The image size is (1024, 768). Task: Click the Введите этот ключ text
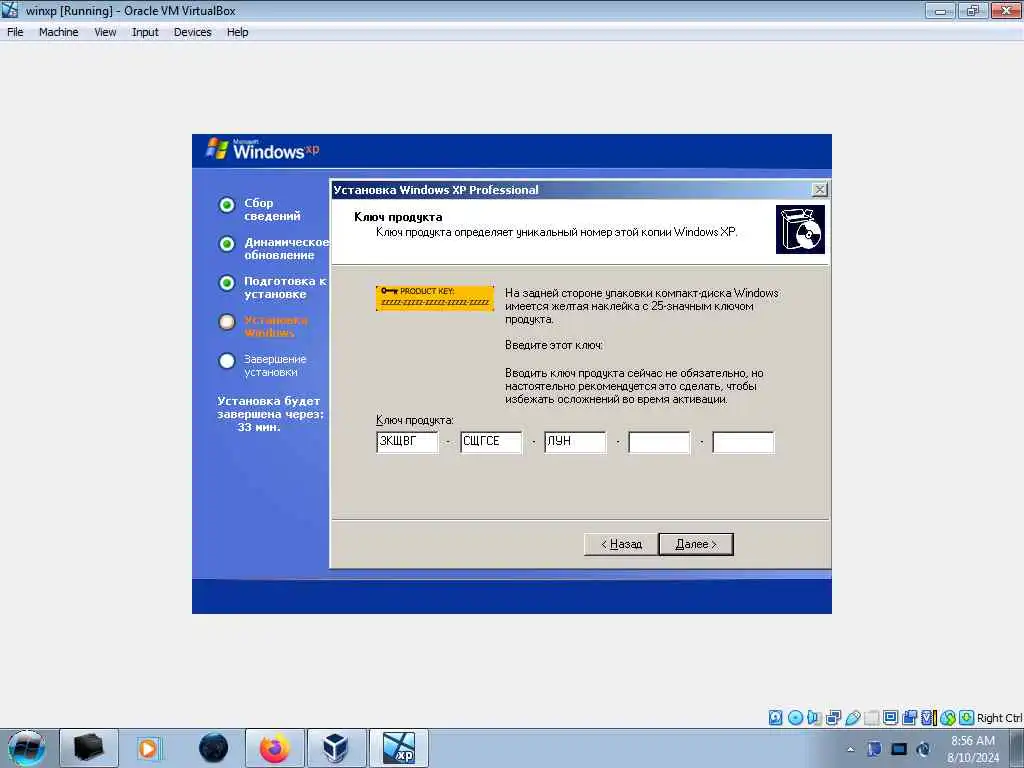554,345
